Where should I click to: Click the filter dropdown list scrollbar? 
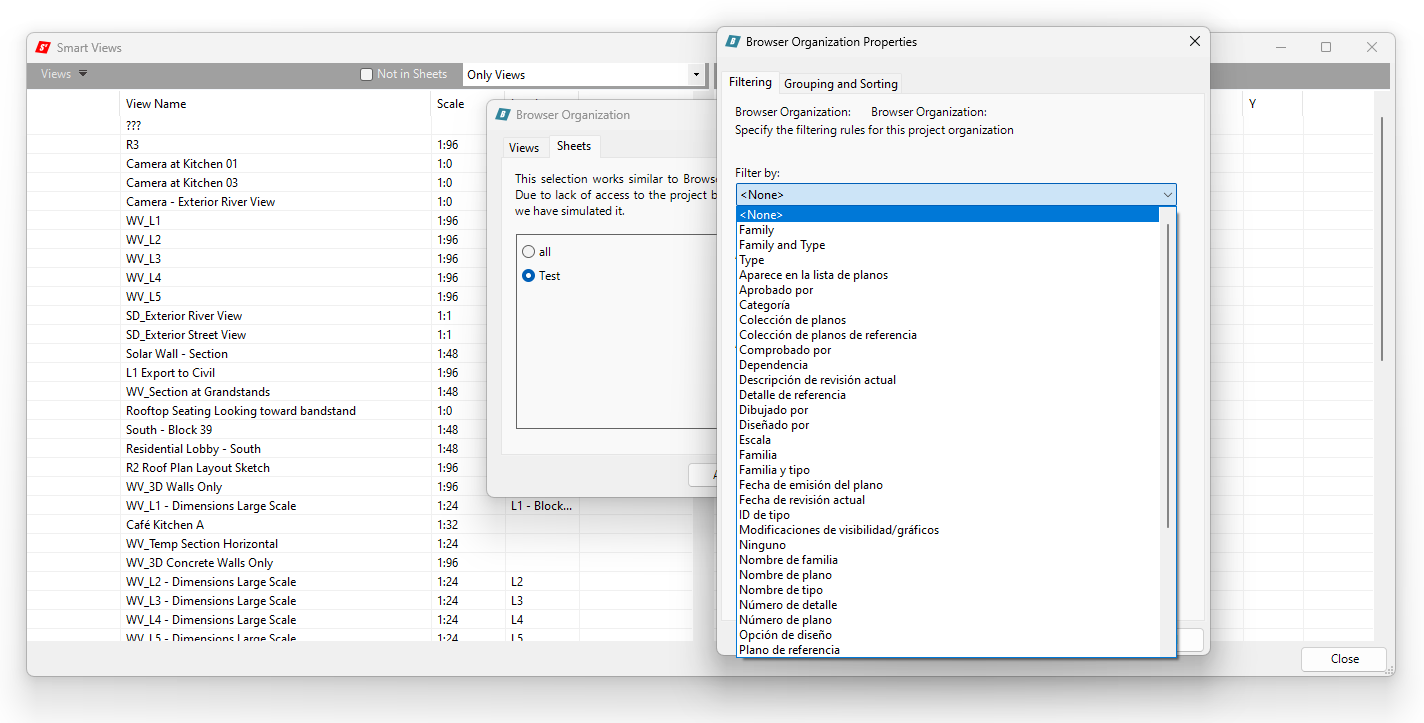[1167, 375]
